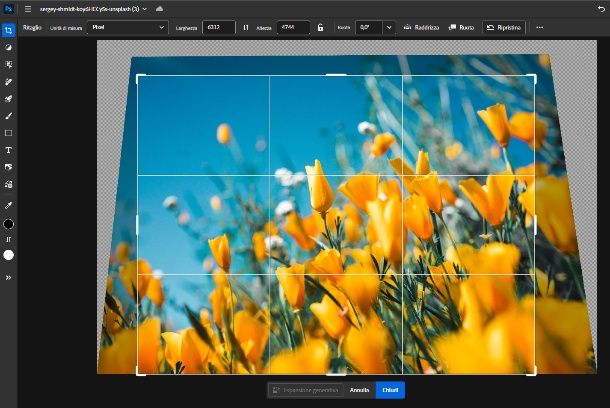The image size is (610, 408).
Task: Select the Type tool
Action: pyautogui.click(x=9, y=150)
